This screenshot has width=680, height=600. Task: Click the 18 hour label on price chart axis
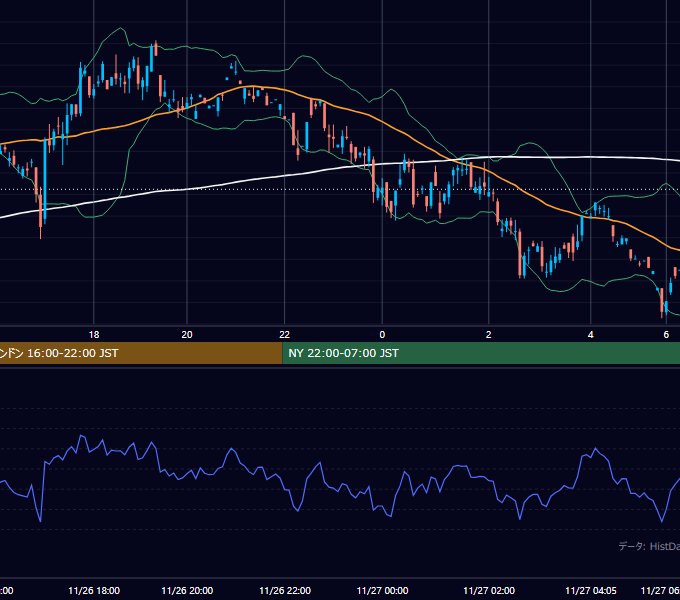coord(94,335)
